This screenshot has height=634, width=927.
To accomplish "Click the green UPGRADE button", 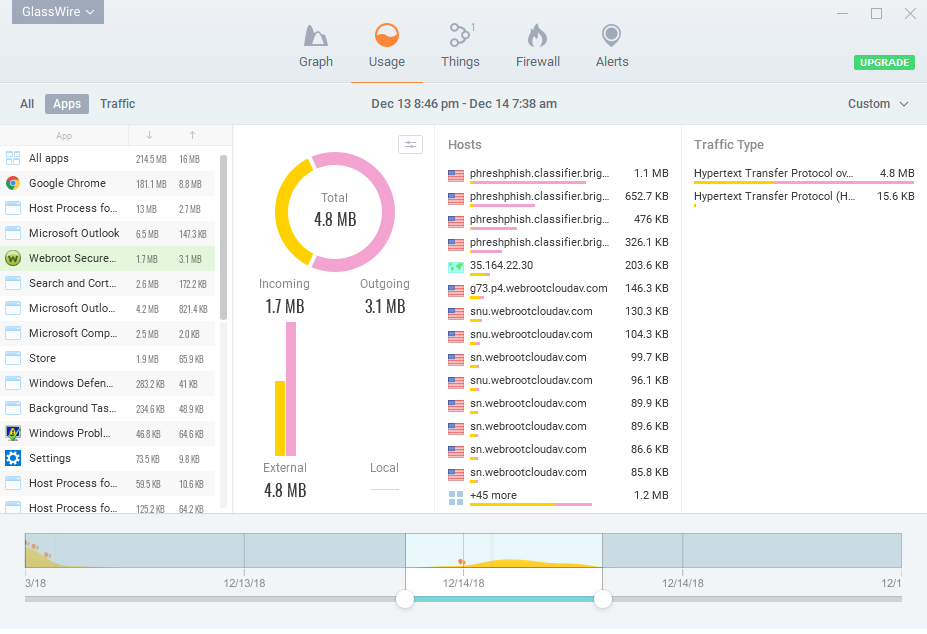I will coord(884,63).
